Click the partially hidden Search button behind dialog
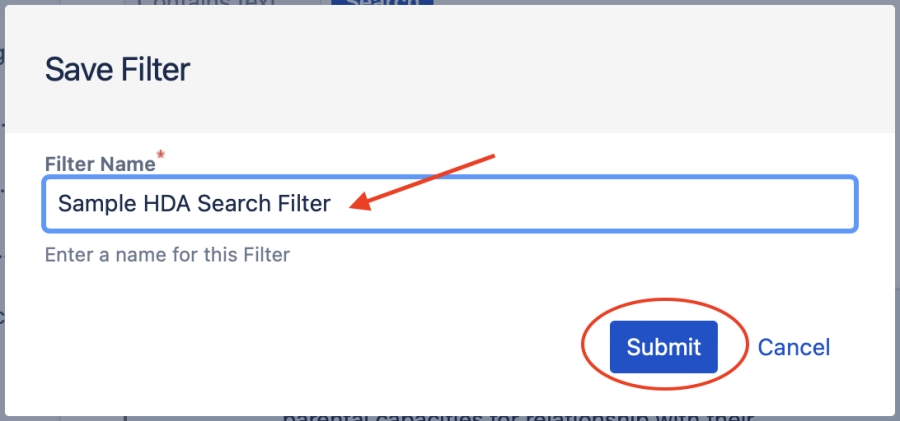 [381, 3]
